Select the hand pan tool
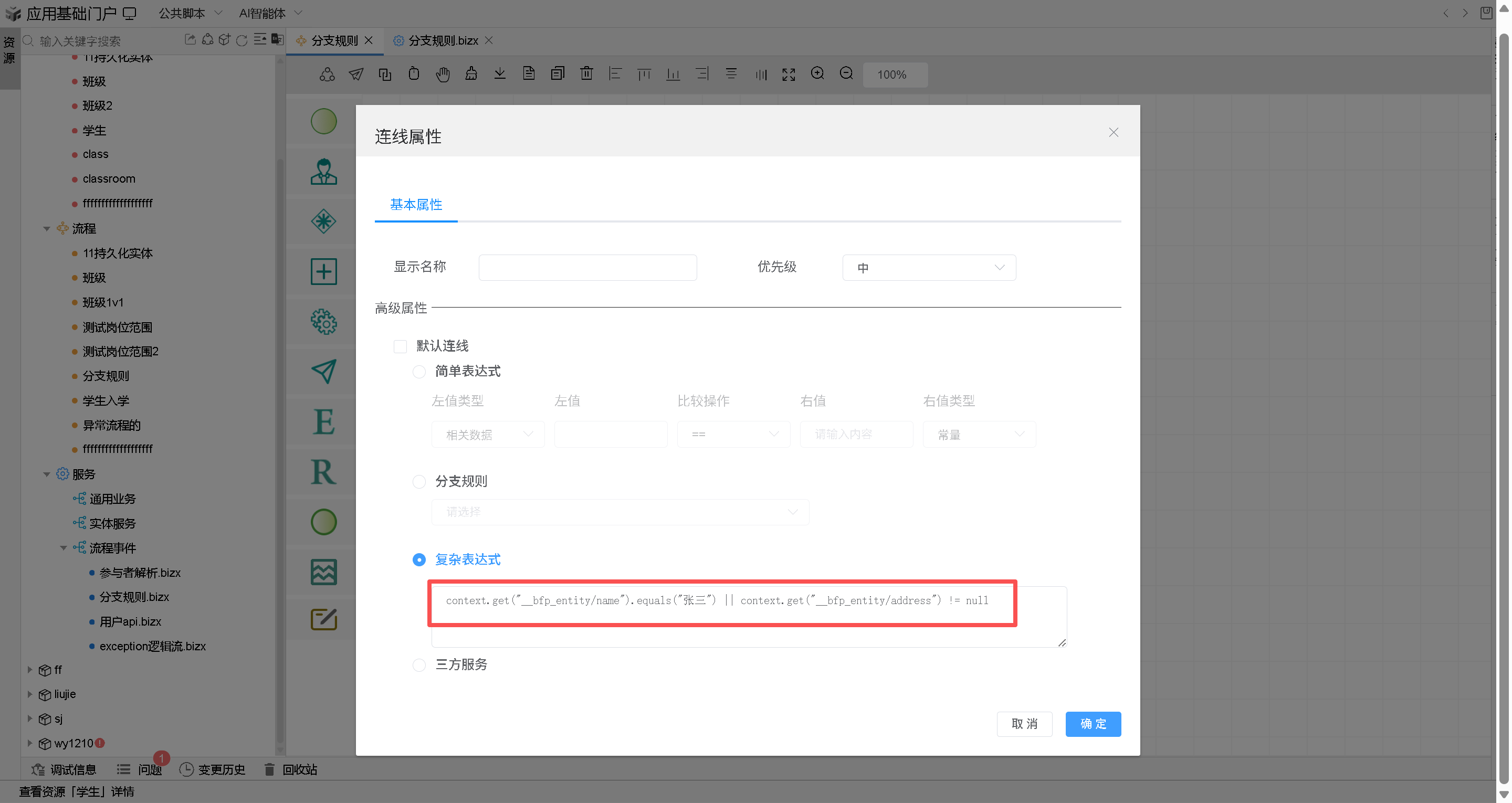 click(x=443, y=74)
